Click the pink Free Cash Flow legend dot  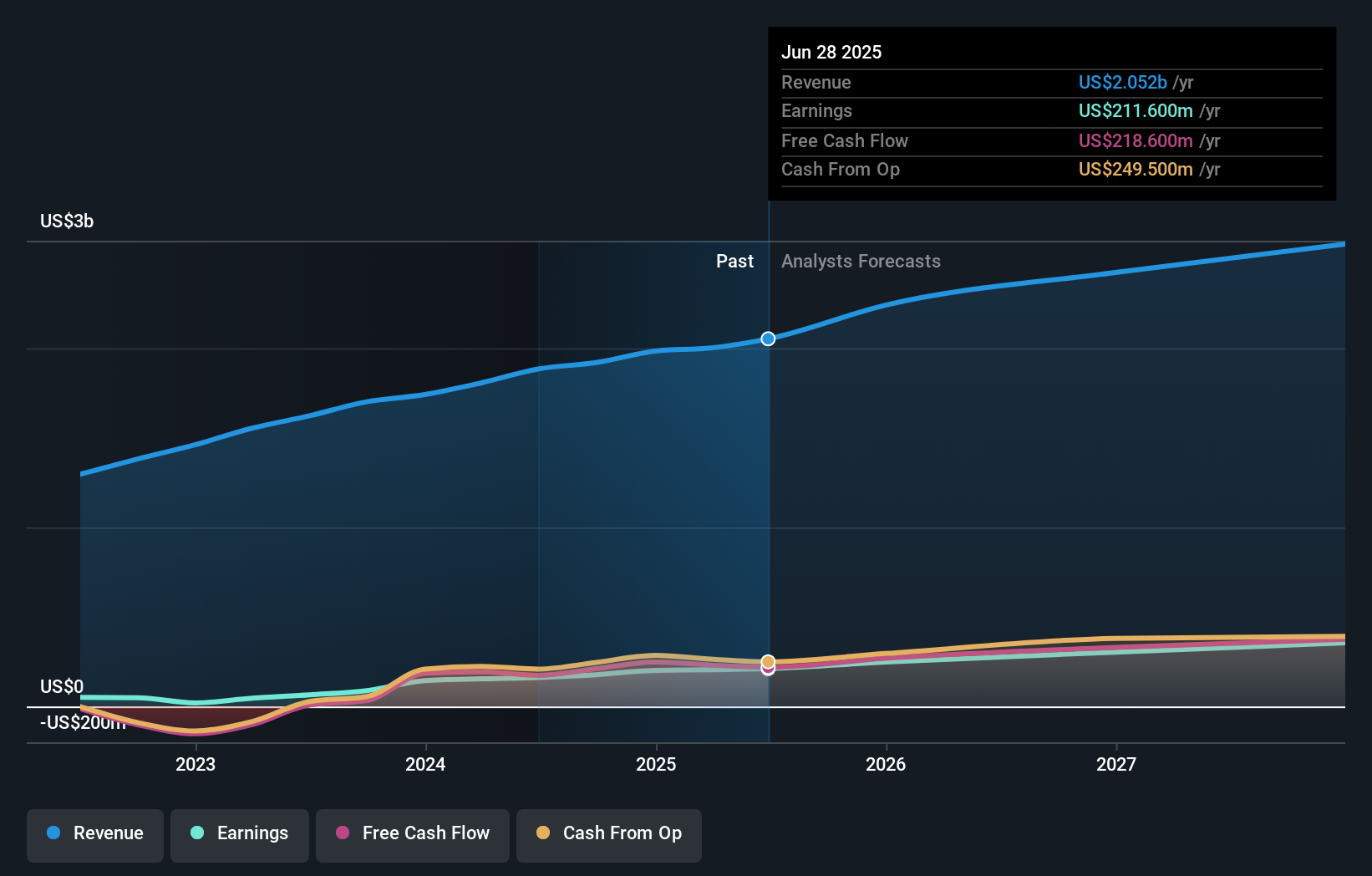(343, 833)
